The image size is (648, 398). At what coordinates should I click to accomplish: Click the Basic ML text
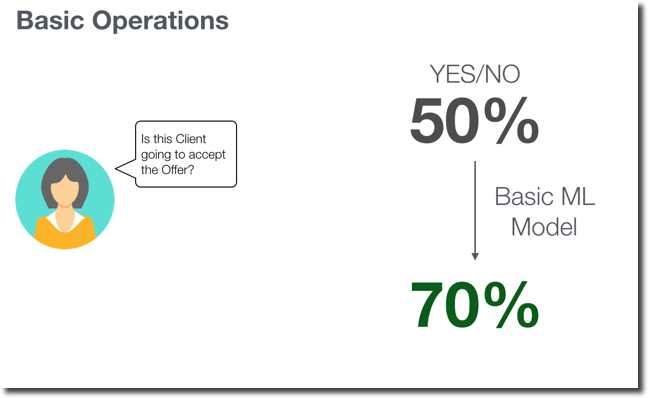click(545, 196)
